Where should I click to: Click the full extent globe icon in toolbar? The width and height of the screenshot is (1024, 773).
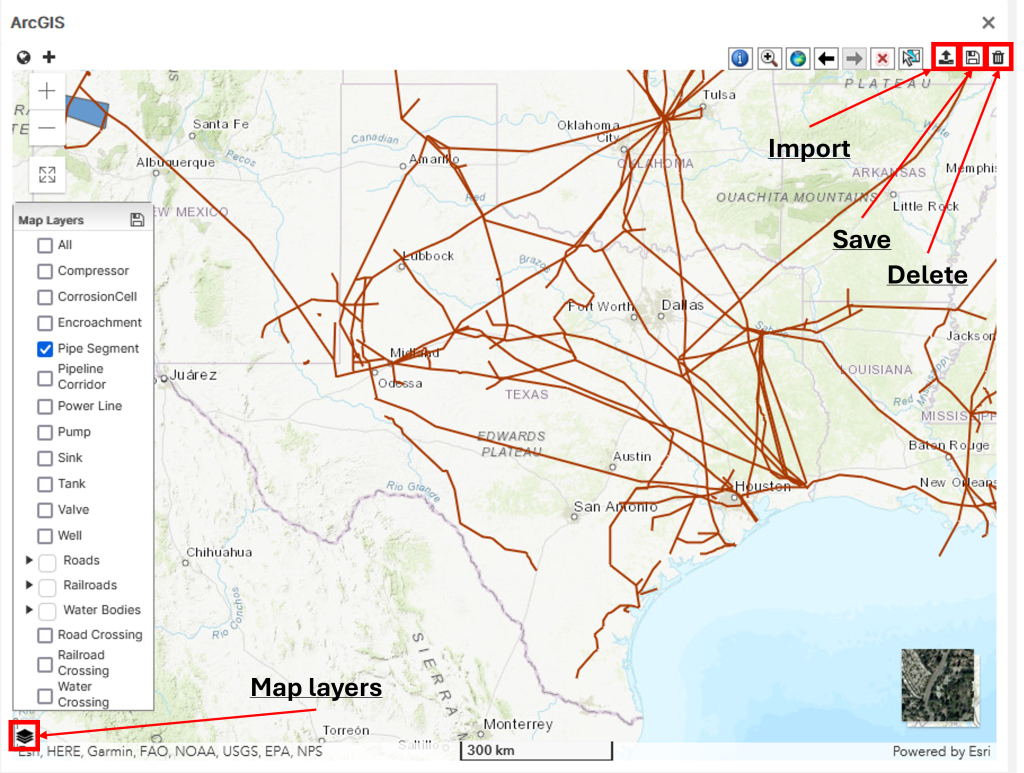(x=797, y=58)
